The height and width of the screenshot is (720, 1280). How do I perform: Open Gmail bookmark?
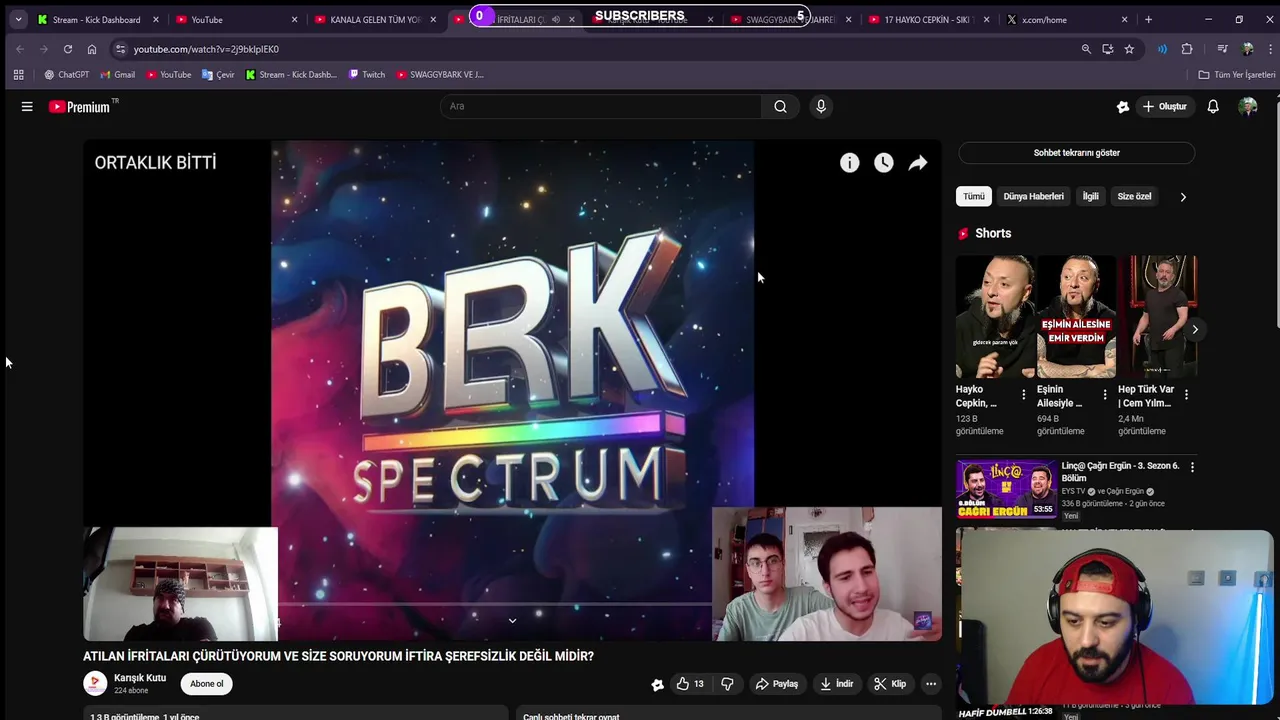(x=118, y=75)
